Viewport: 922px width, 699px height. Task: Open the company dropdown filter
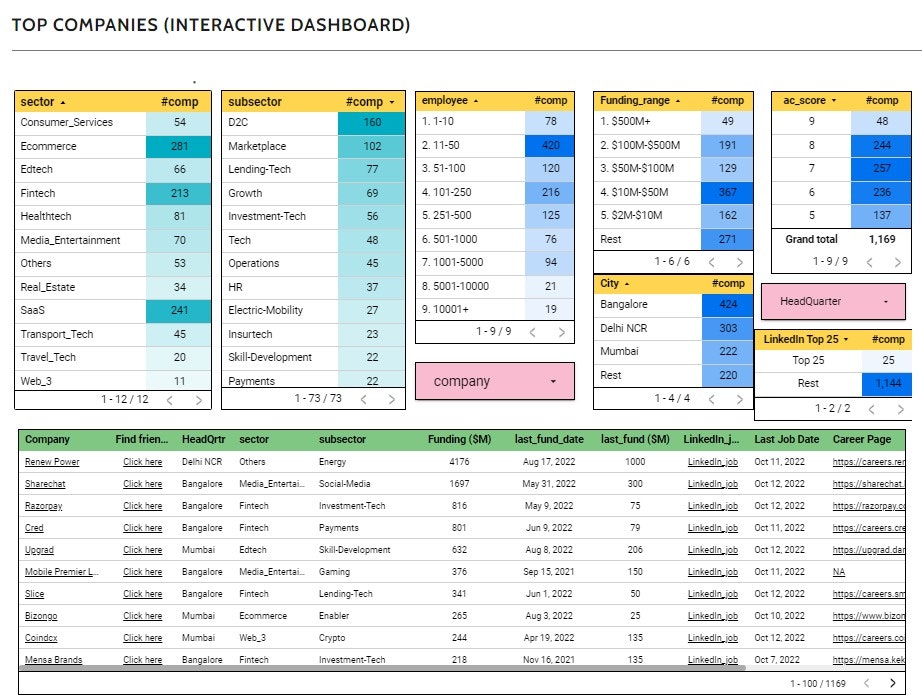(495, 382)
